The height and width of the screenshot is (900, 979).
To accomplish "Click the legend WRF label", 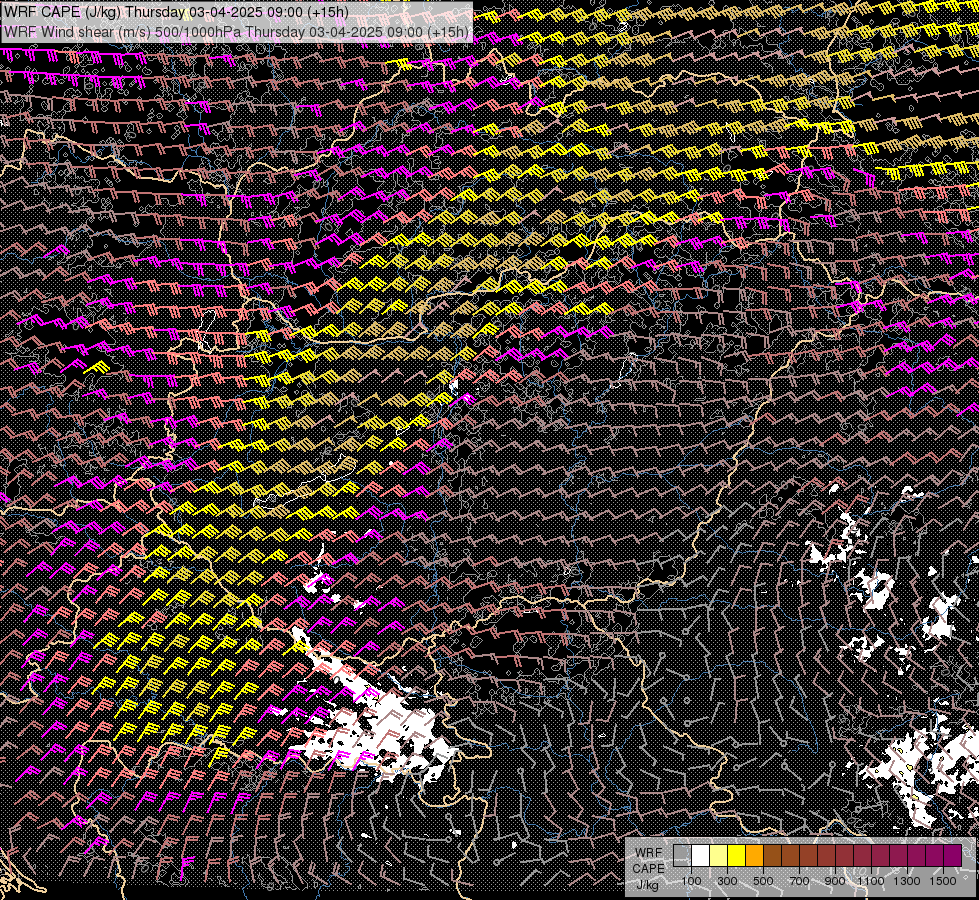I will [649, 853].
